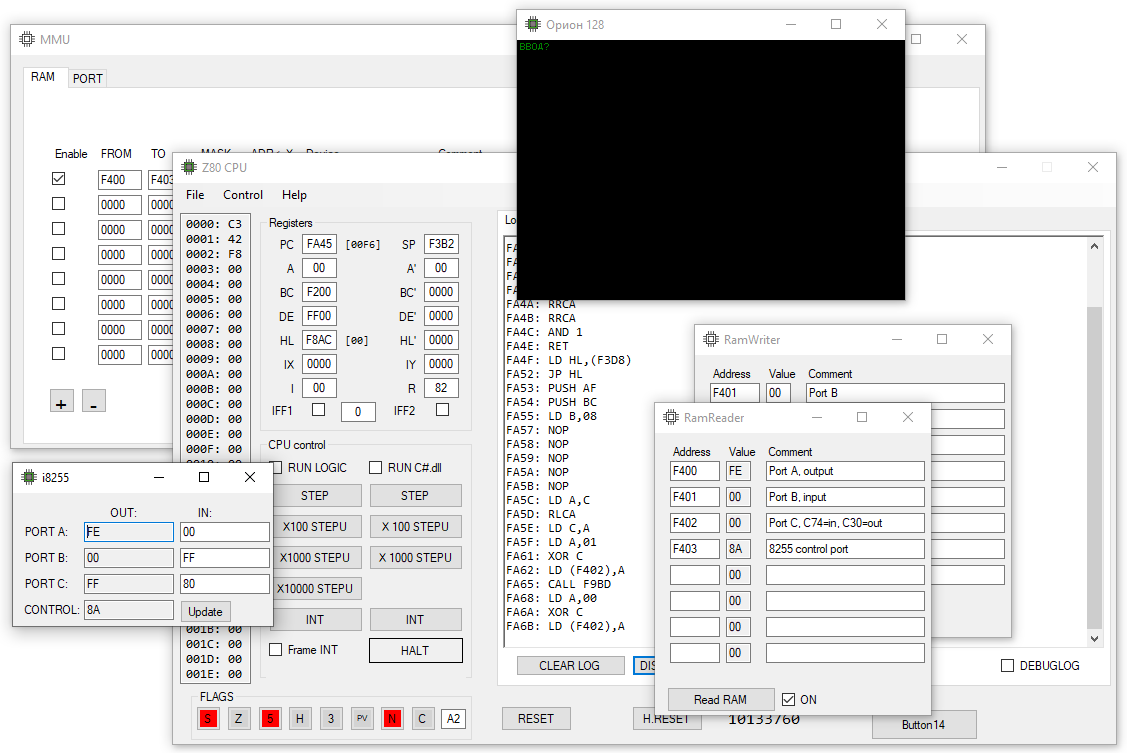Click the X10000 STEPU button
Viewport: 1127px width, 753px height.
click(x=315, y=588)
